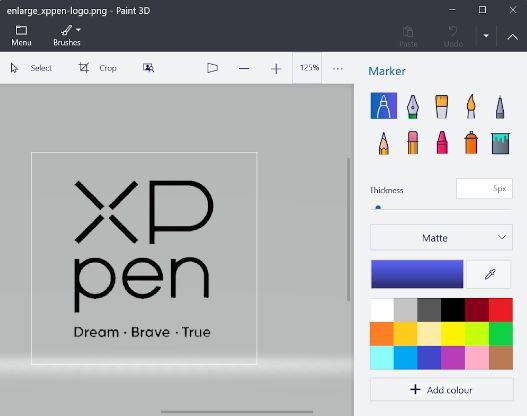Choose the light yellow cream swatch
The width and height of the screenshot is (527, 416).
pyautogui.click(x=429, y=334)
